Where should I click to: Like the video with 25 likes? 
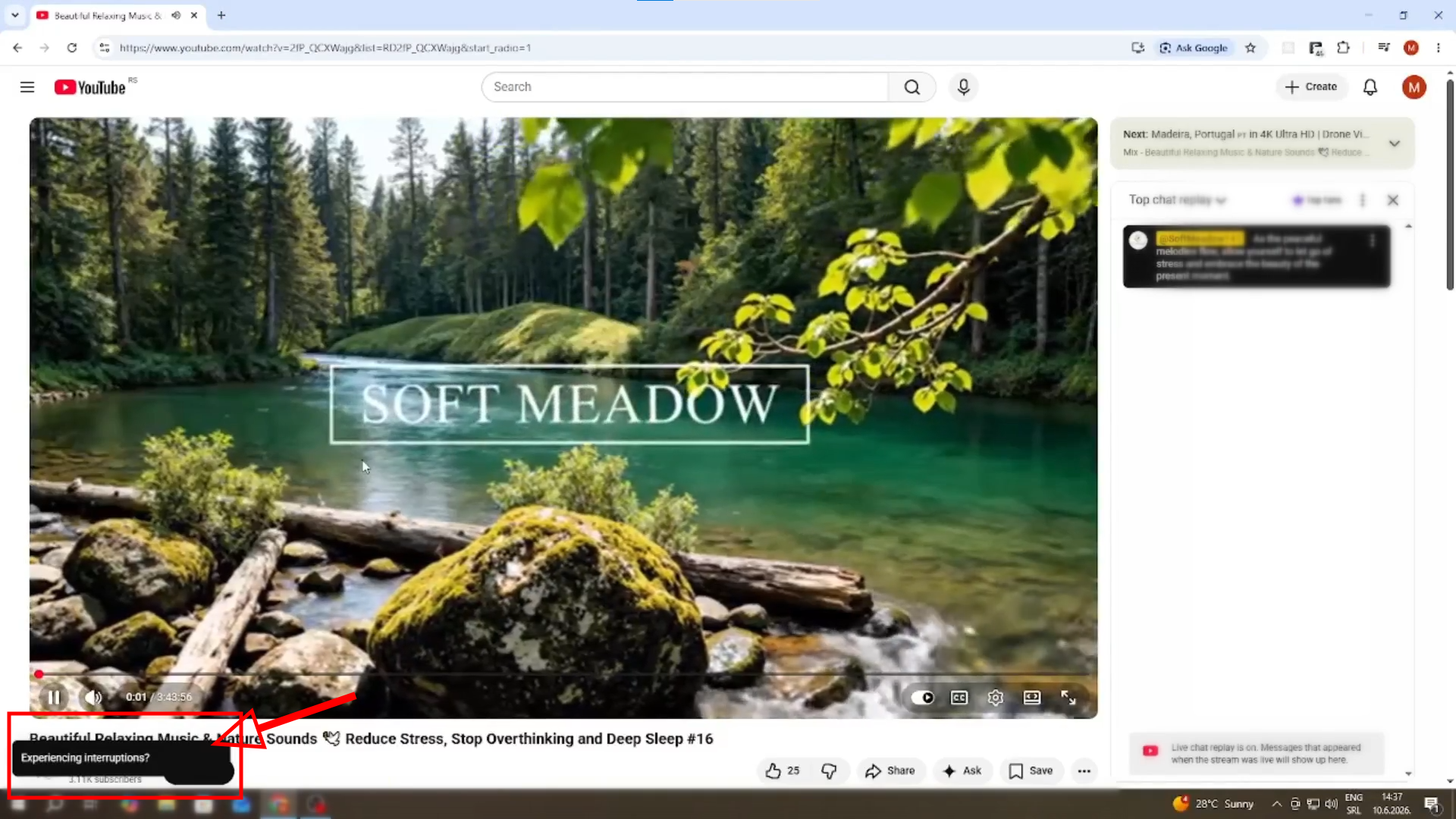[x=783, y=770]
